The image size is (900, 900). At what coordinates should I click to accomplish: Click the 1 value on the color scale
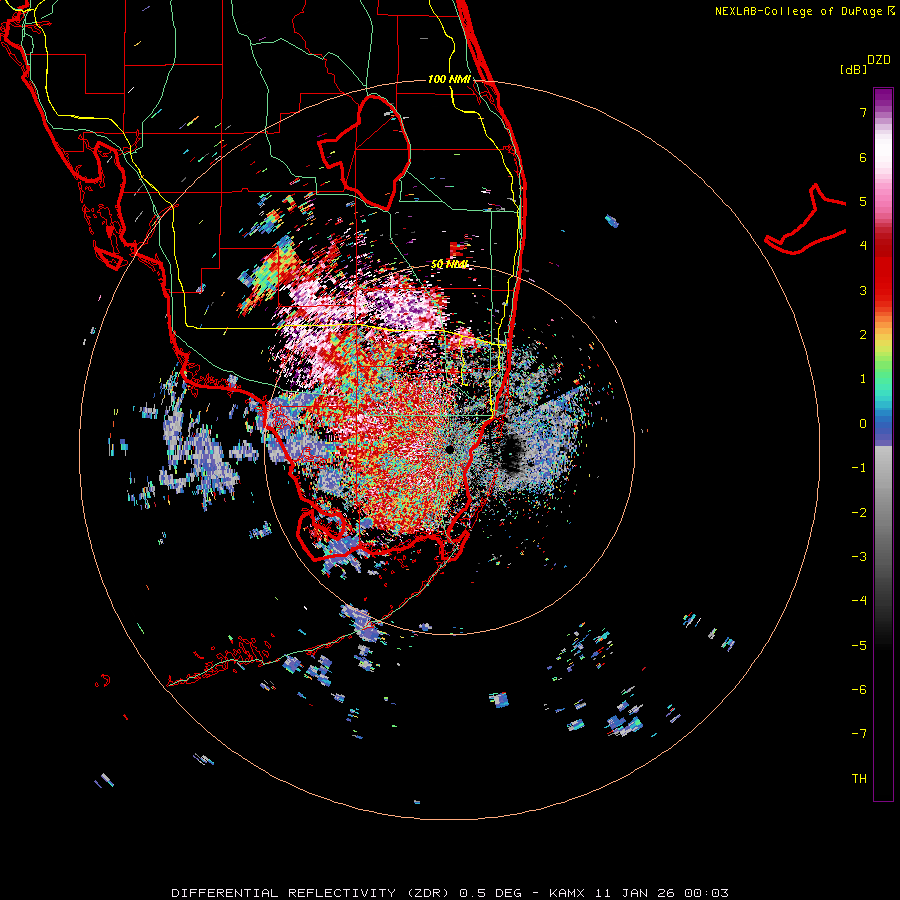(863, 379)
